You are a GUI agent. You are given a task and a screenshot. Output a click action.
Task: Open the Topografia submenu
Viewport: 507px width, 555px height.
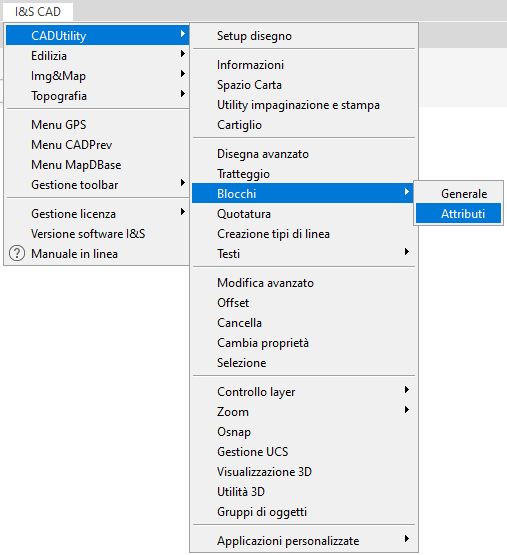[x=97, y=96]
